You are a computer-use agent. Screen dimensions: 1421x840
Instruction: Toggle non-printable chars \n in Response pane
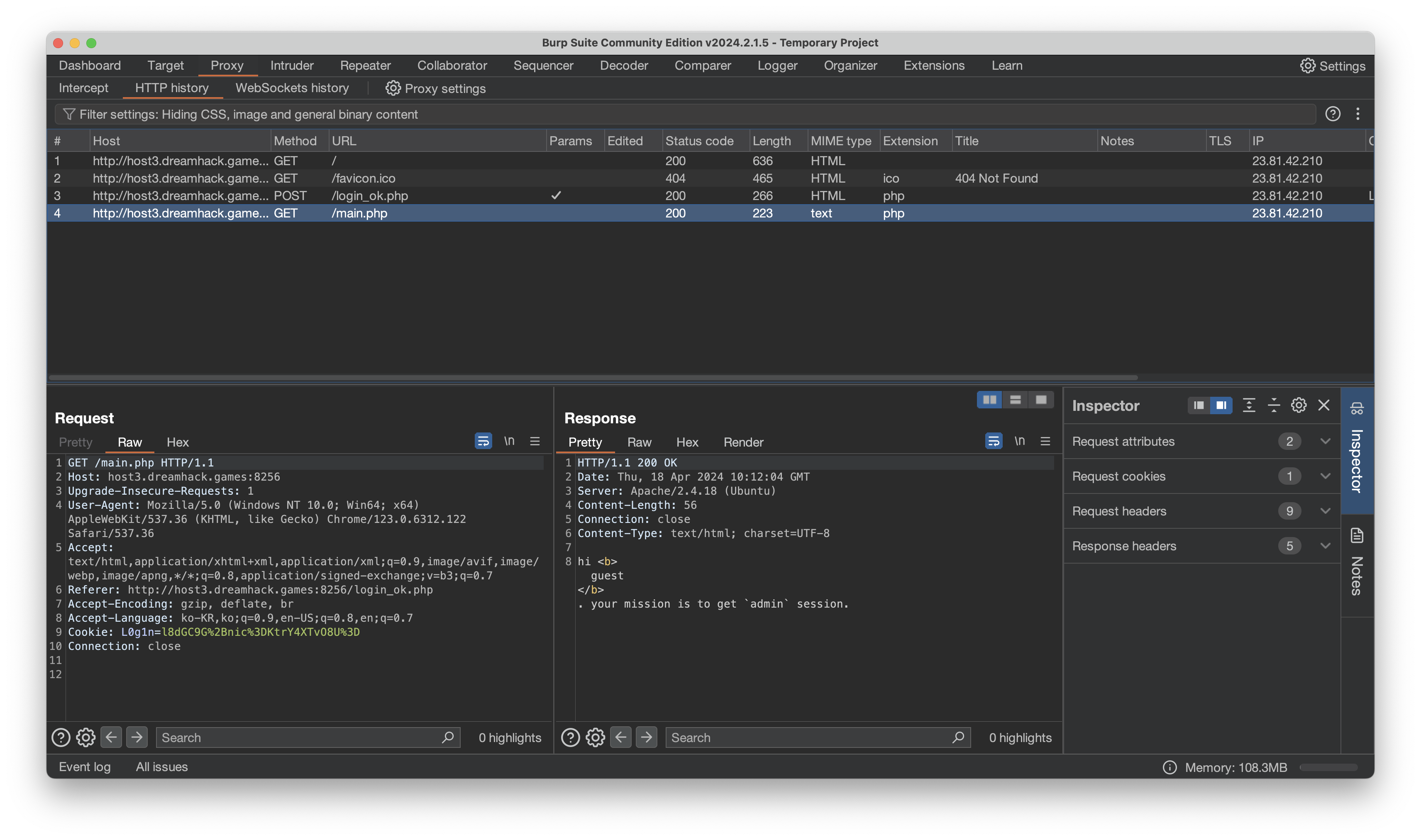[1019, 442]
